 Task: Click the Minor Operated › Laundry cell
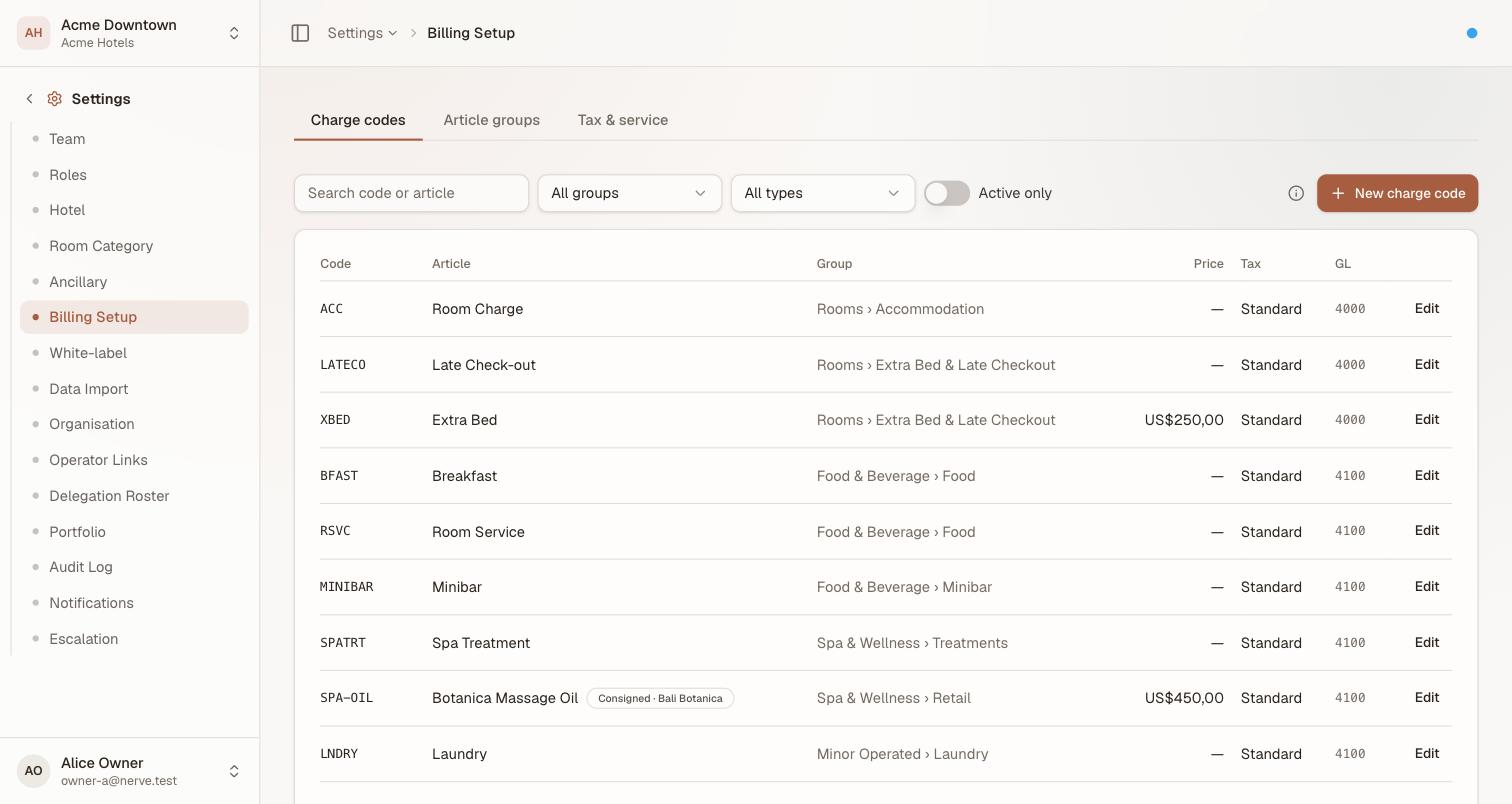click(x=902, y=754)
